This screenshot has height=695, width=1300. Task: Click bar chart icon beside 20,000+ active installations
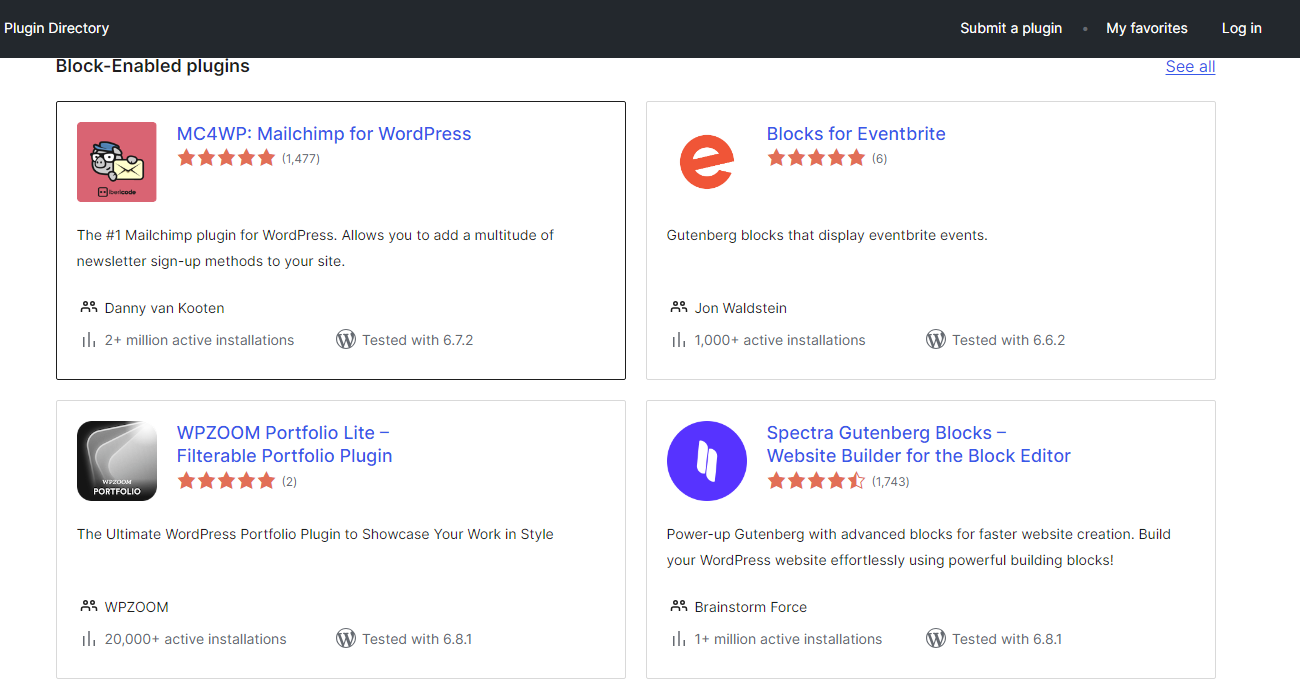tap(88, 639)
